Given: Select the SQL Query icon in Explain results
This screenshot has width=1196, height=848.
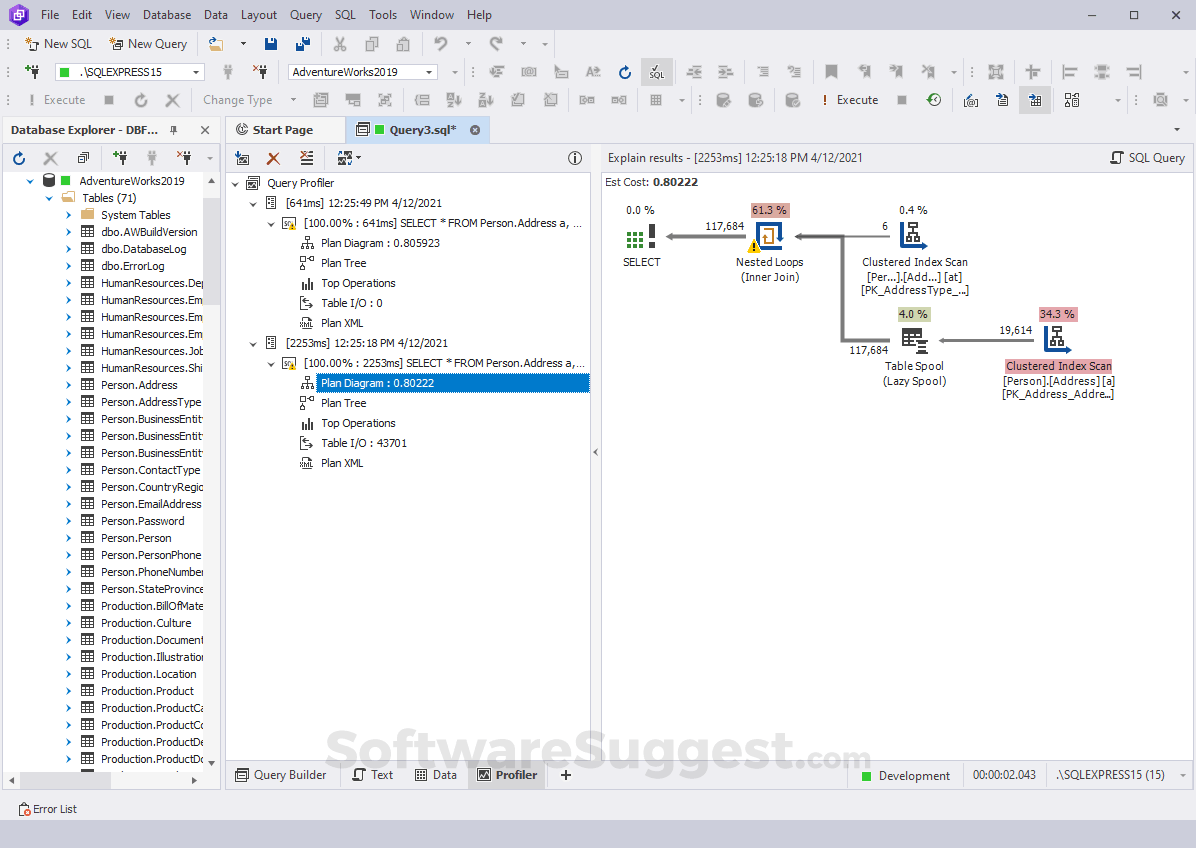Looking at the screenshot, I should click(x=1147, y=157).
